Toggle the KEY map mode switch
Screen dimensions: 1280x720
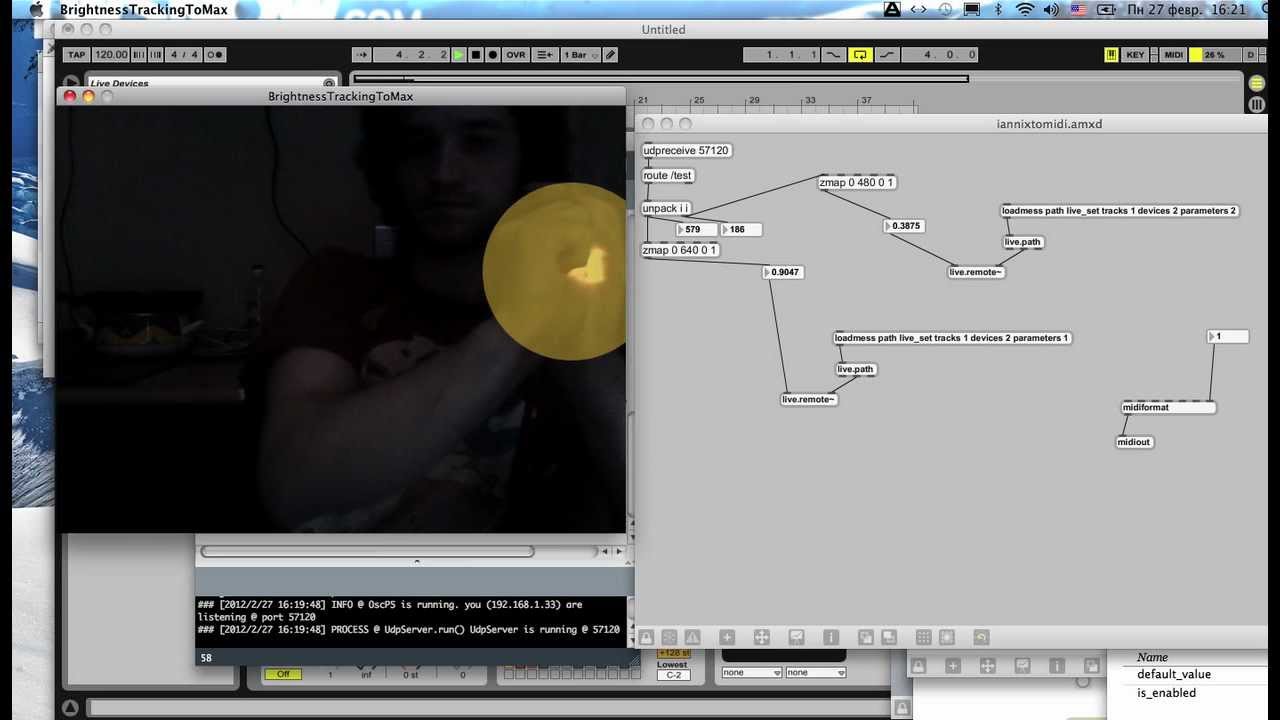coord(1135,55)
